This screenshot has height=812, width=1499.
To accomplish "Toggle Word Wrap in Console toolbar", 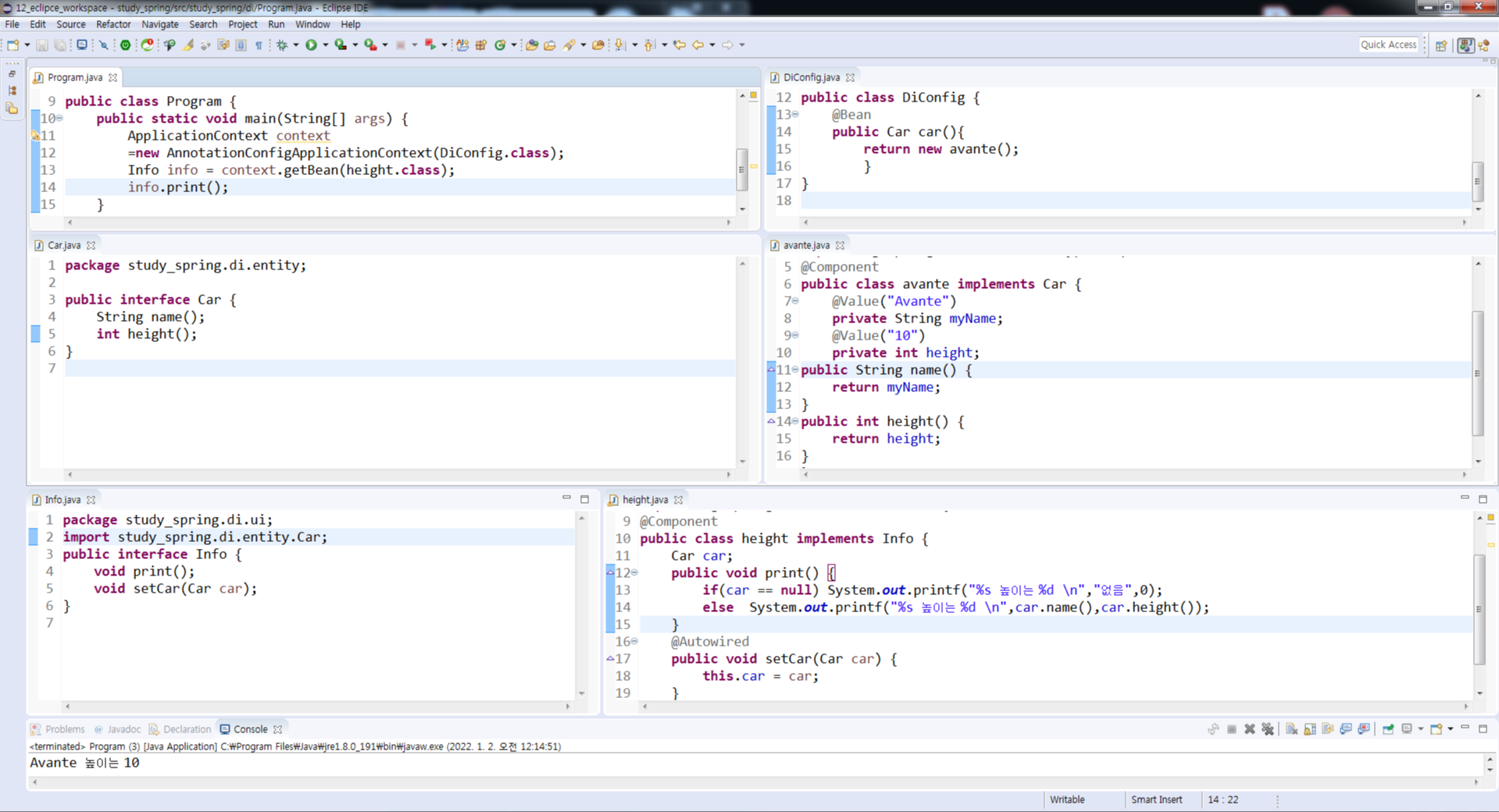I will tap(1328, 729).
